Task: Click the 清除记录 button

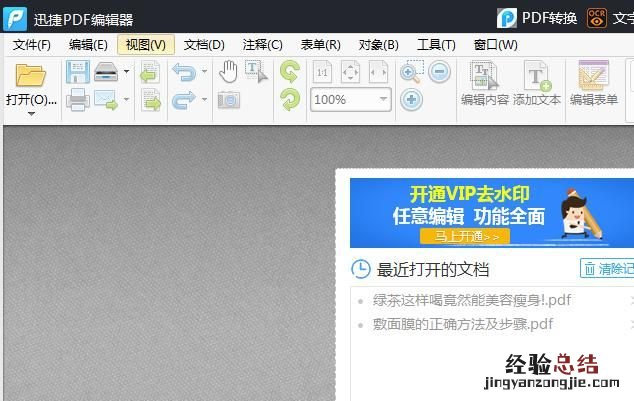Action: coord(607,268)
